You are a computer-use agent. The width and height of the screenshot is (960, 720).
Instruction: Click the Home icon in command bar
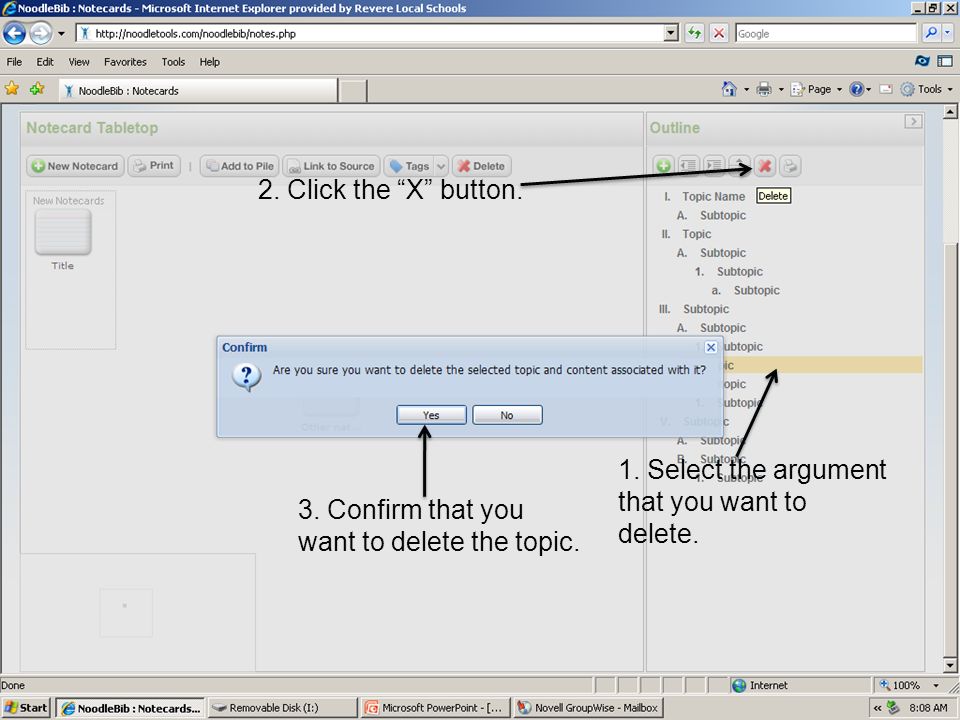pos(729,89)
